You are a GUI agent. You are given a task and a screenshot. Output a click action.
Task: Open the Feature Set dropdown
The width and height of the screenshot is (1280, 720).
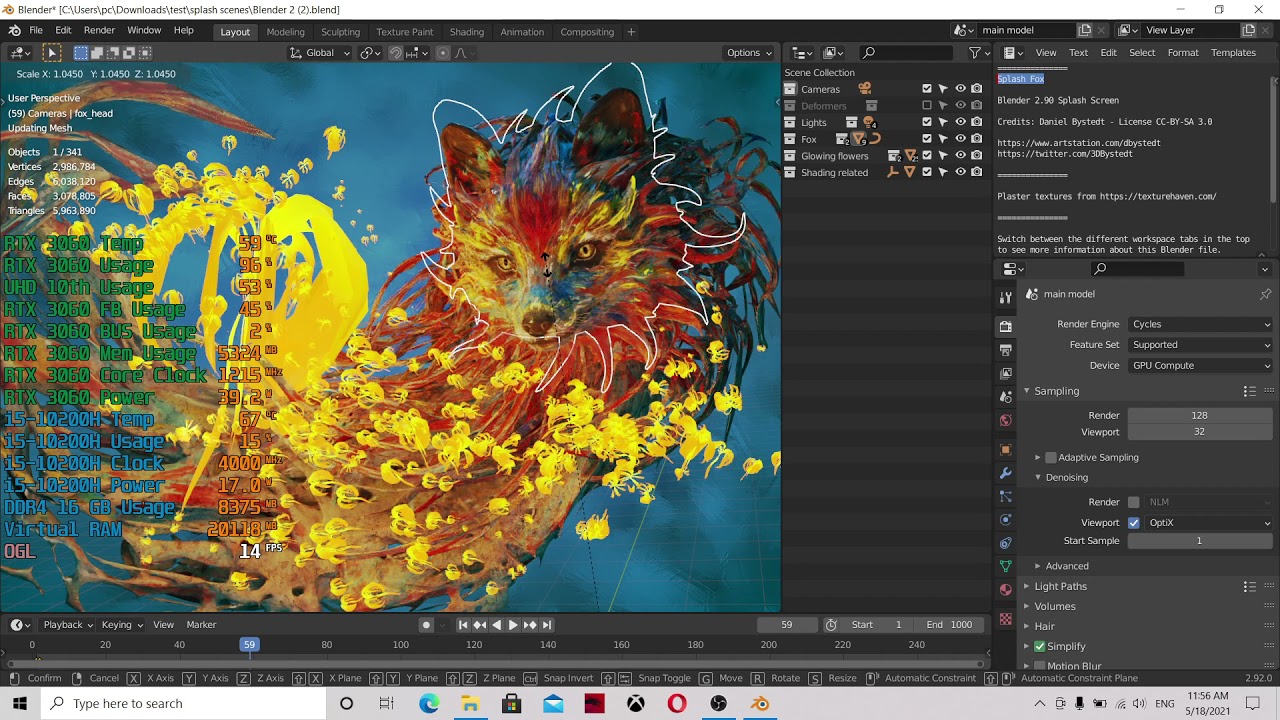click(x=1200, y=345)
